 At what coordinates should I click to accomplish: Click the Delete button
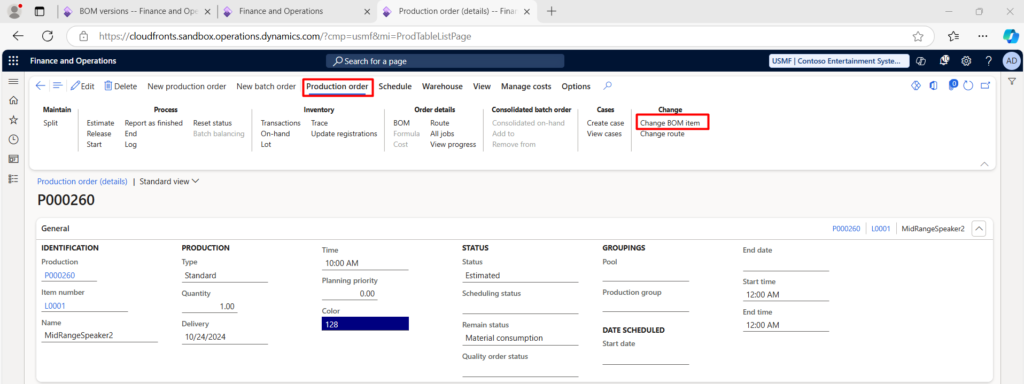tap(120, 86)
